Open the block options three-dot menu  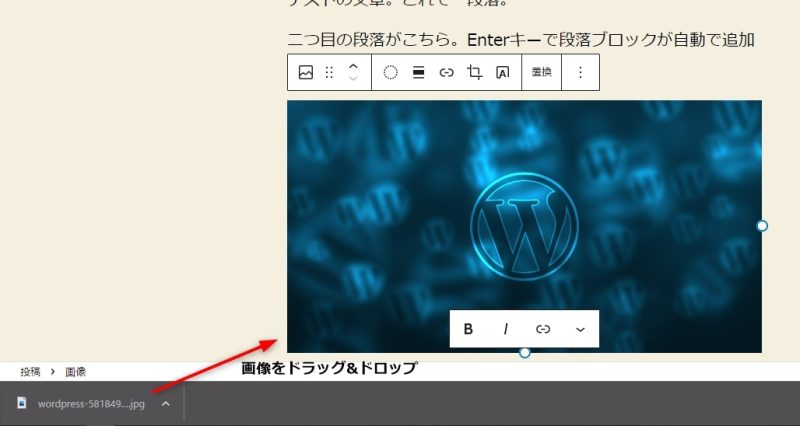581,73
